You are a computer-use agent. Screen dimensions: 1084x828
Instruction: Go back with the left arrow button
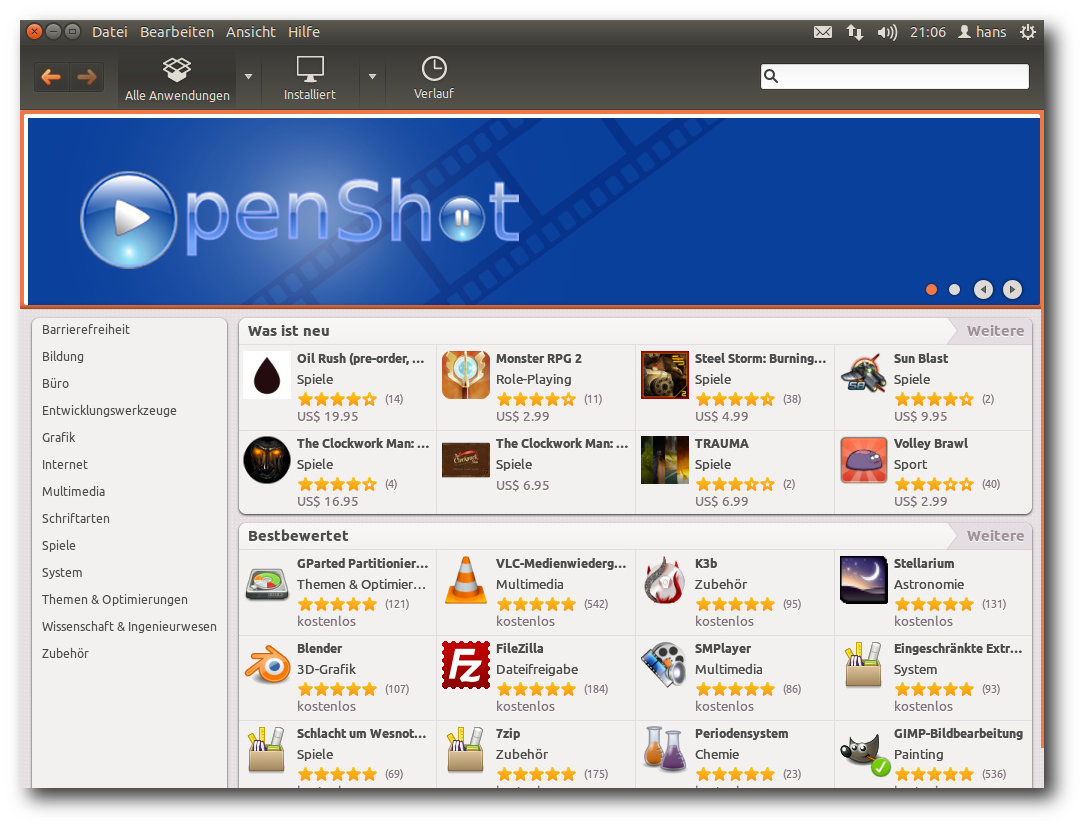51,77
